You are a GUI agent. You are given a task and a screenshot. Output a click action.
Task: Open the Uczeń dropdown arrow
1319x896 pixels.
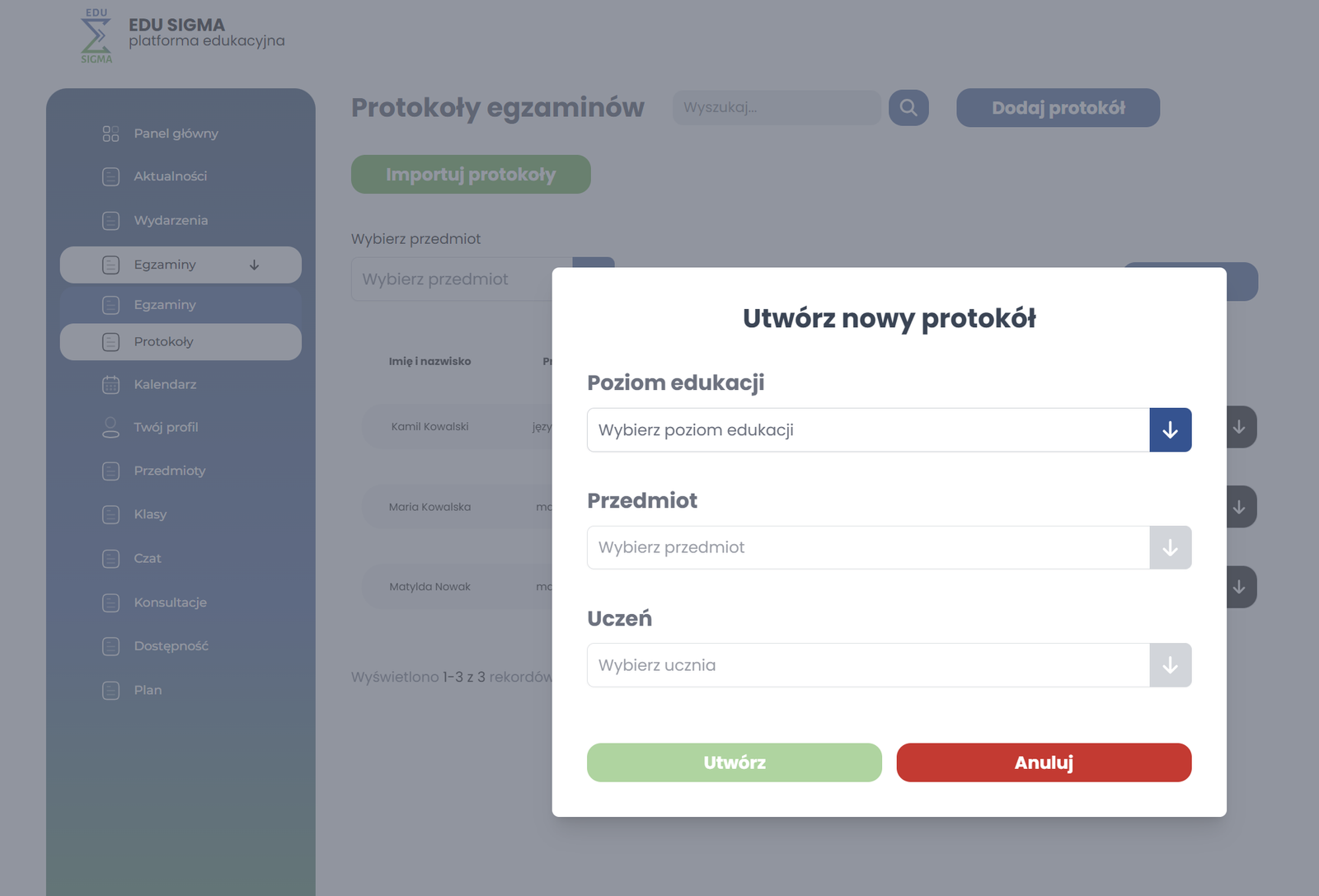pyautogui.click(x=1170, y=665)
